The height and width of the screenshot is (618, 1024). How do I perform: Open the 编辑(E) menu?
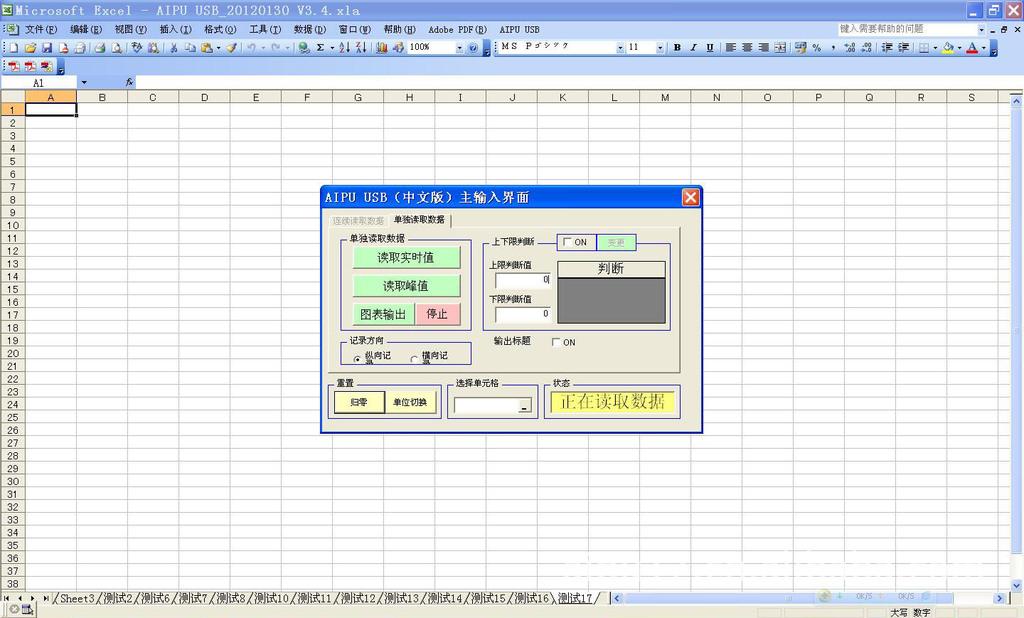tap(86, 29)
